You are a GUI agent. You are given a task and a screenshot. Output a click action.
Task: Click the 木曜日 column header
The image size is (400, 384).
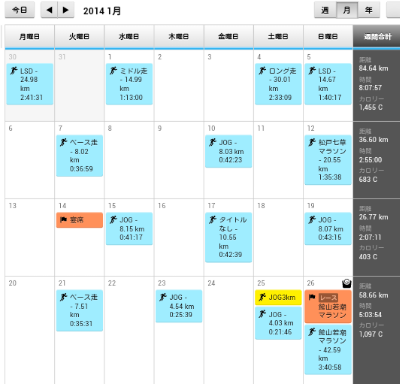tap(179, 37)
